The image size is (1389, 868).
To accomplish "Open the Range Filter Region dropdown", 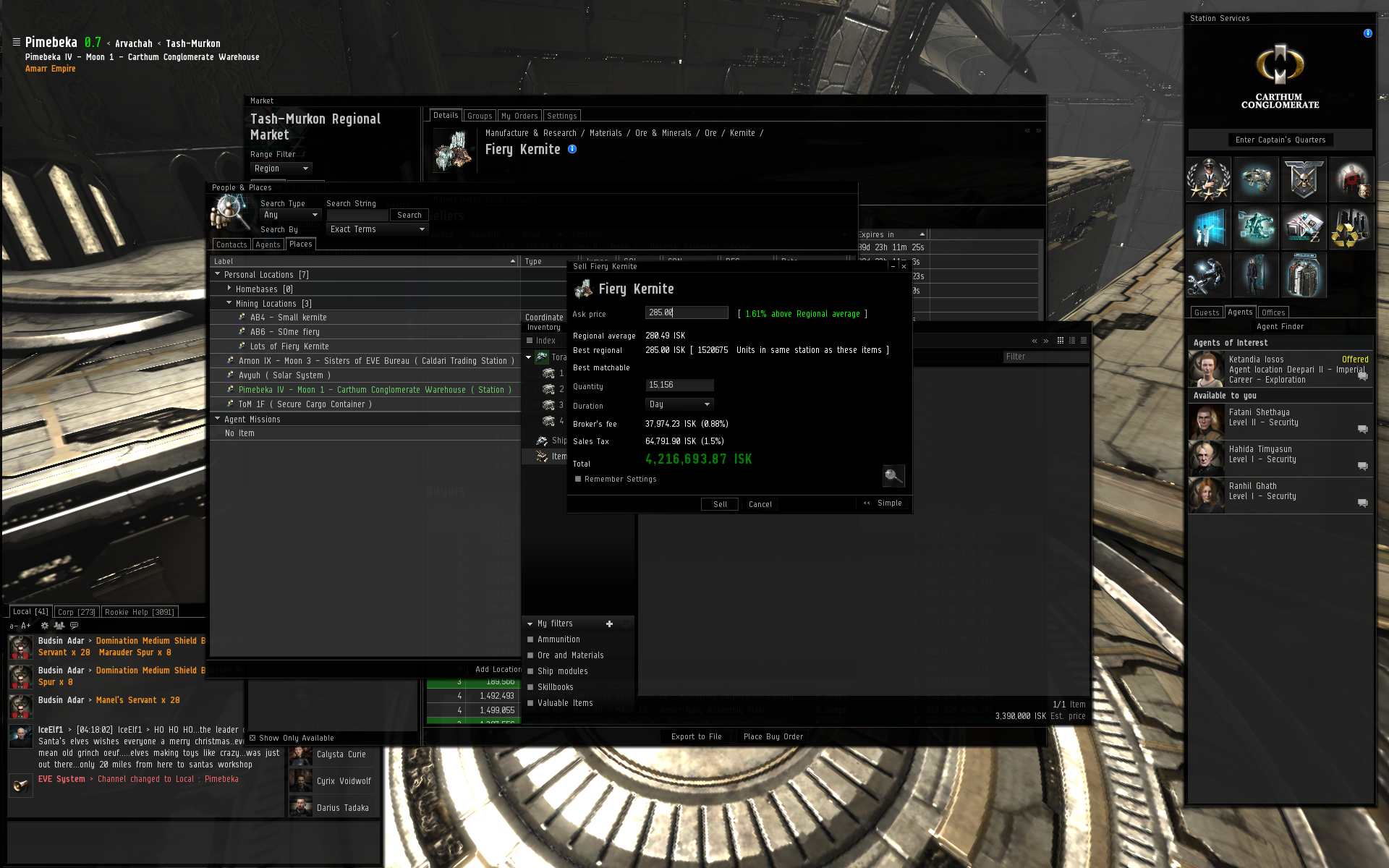I will (281, 169).
